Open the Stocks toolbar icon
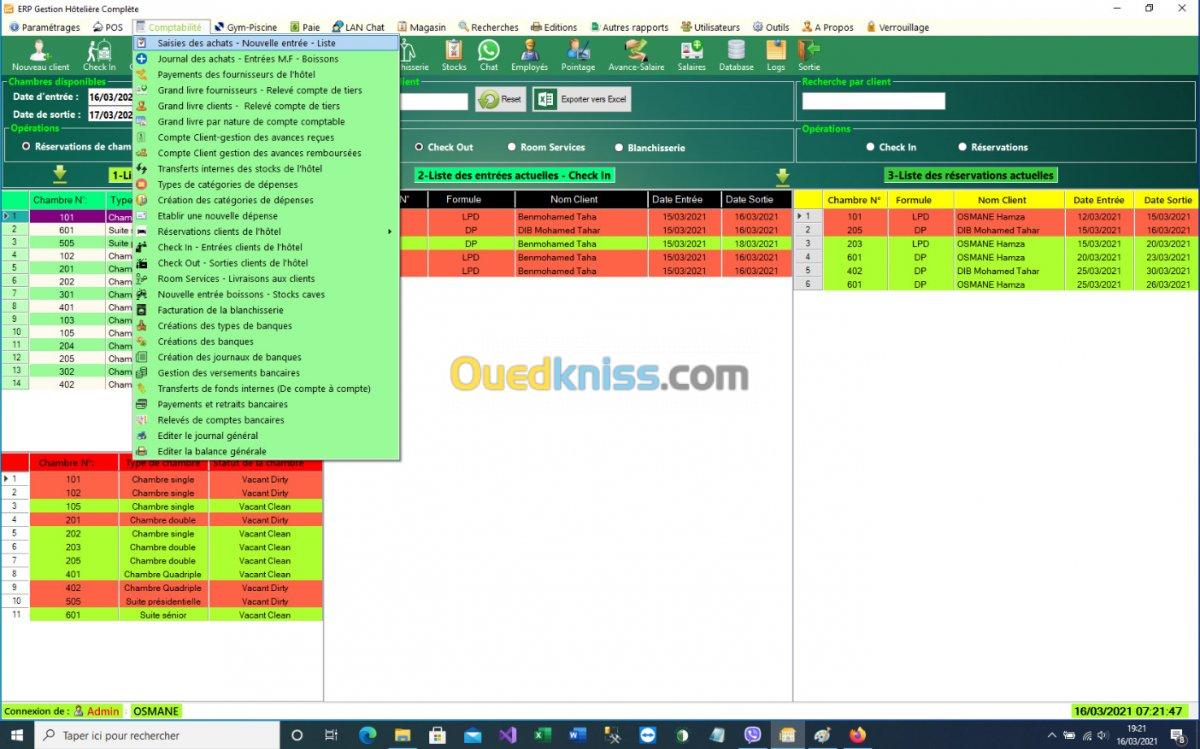 tap(454, 54)
